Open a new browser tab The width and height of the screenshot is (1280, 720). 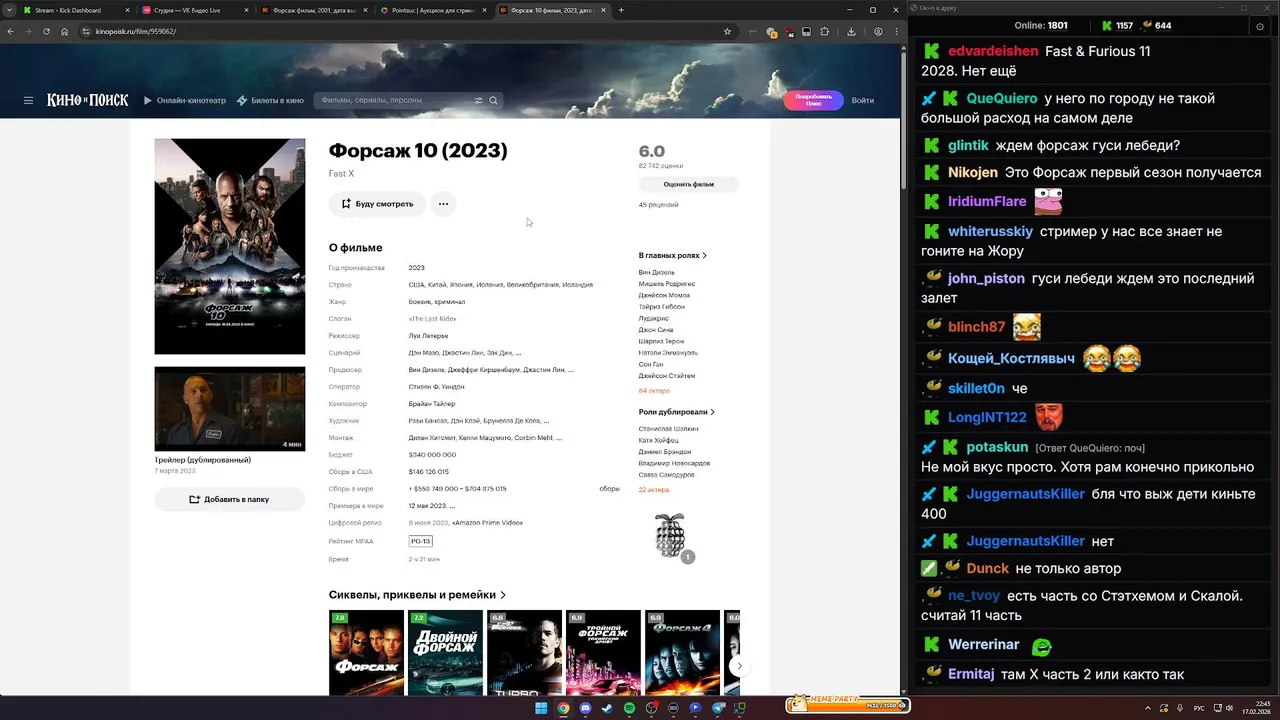pyautogui.click(x=621, y=10)
